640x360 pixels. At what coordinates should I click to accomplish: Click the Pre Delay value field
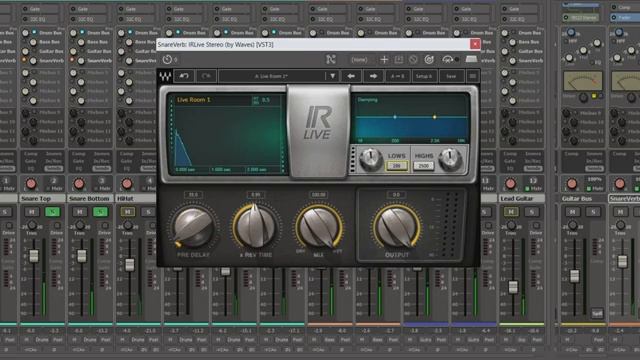pos(193,195)
